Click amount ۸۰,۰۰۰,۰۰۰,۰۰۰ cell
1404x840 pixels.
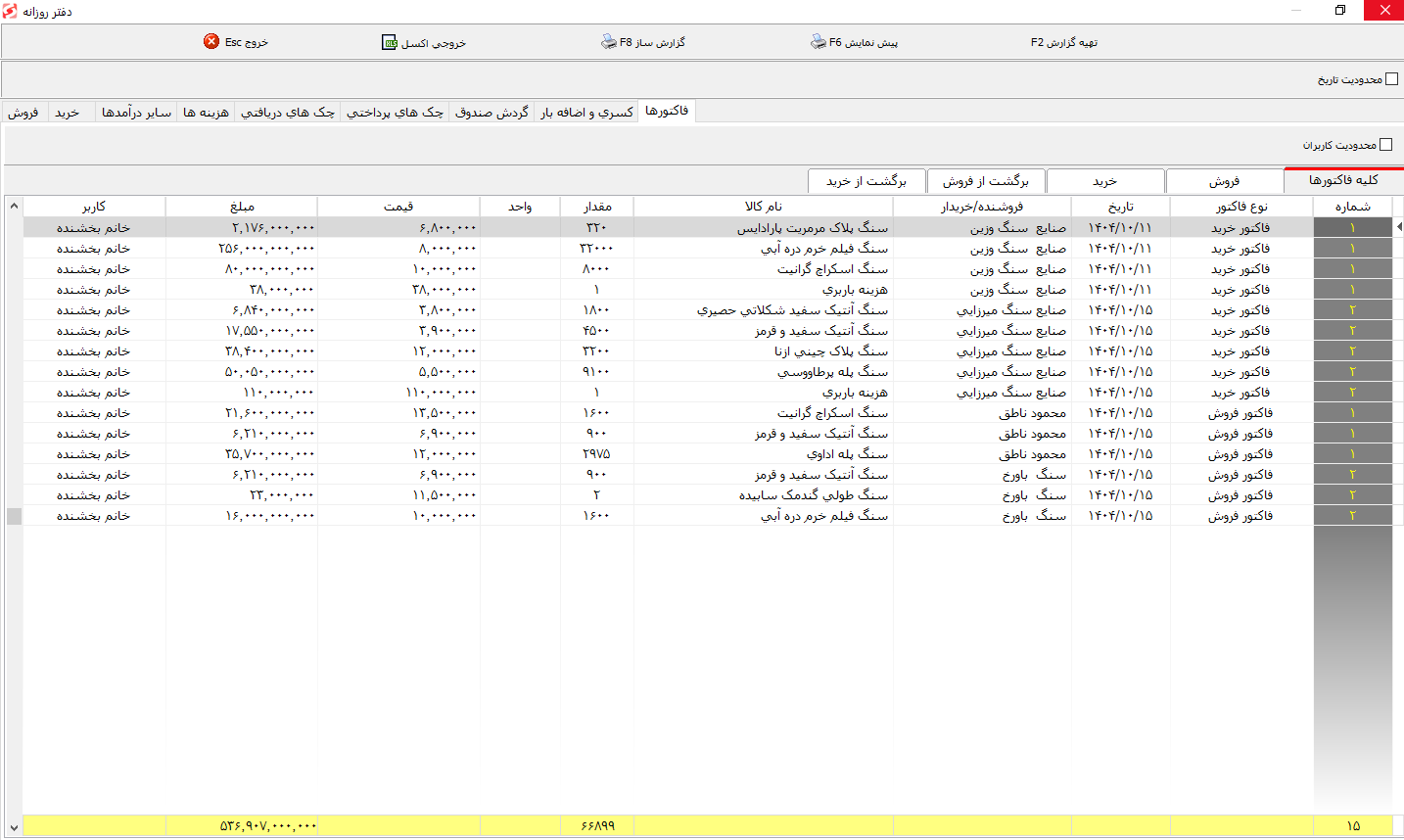[x=242, y=269]
